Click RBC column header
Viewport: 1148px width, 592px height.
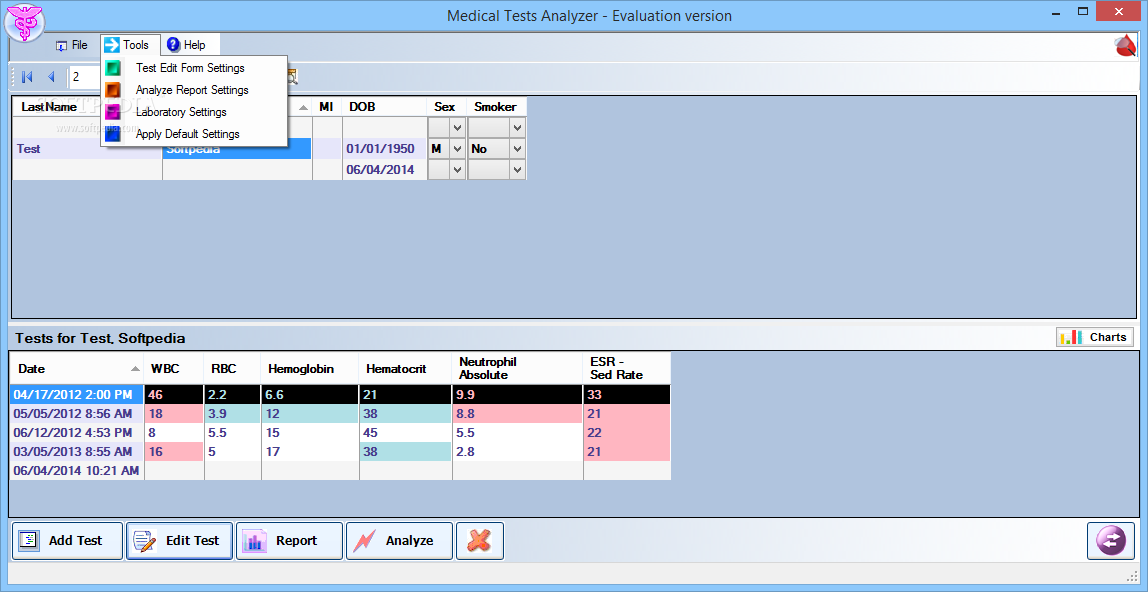pos(233,369)
